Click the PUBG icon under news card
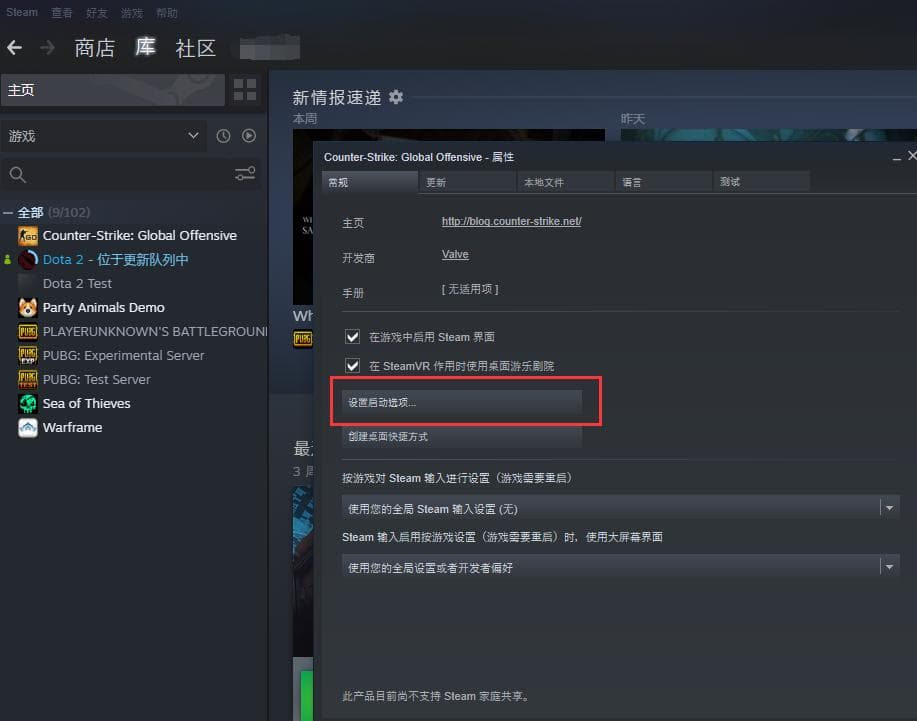Image resolution: width=917 pixels, height=721 pixels. click(x=302, y=339)
